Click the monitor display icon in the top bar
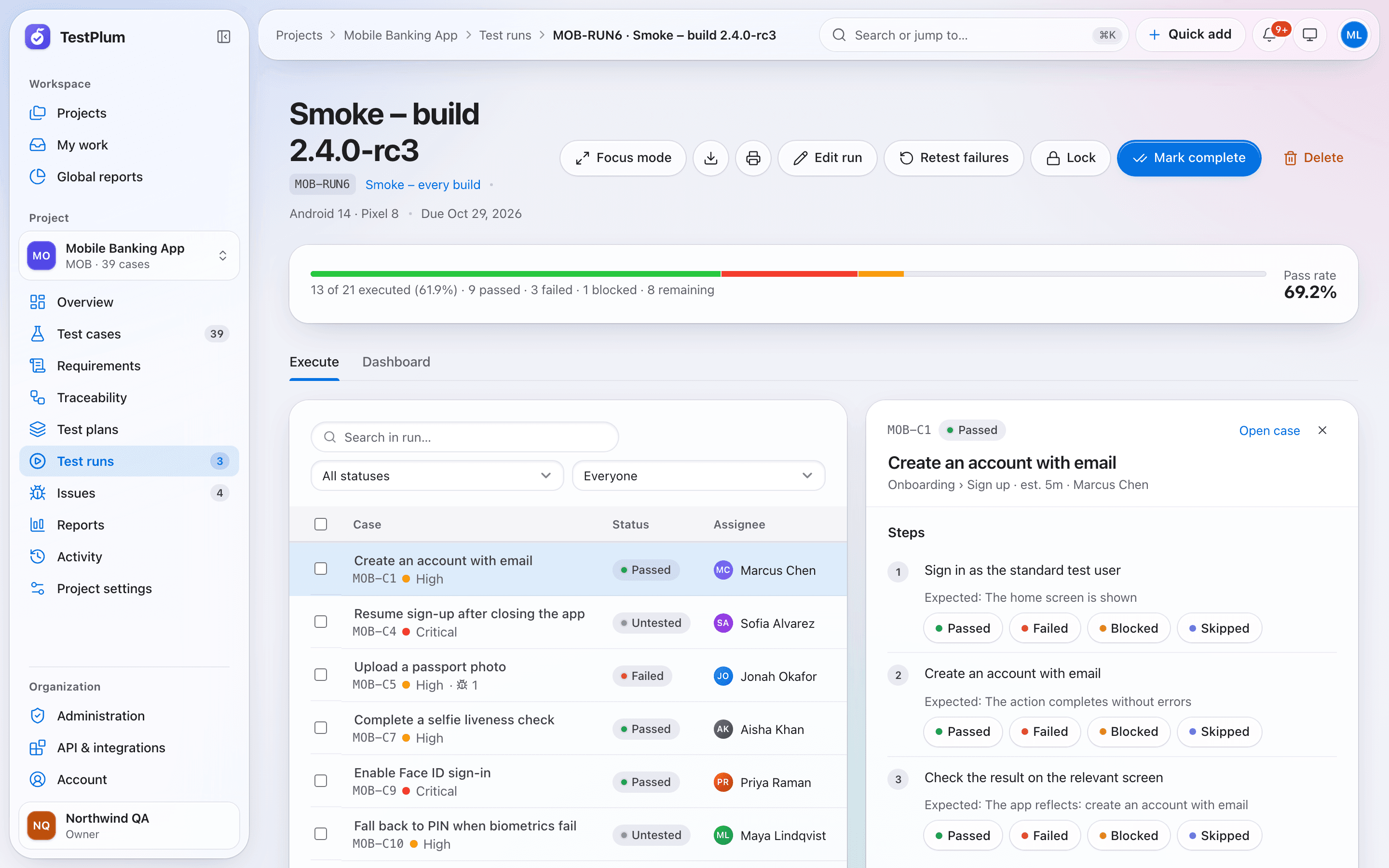 coord(1309,35)
